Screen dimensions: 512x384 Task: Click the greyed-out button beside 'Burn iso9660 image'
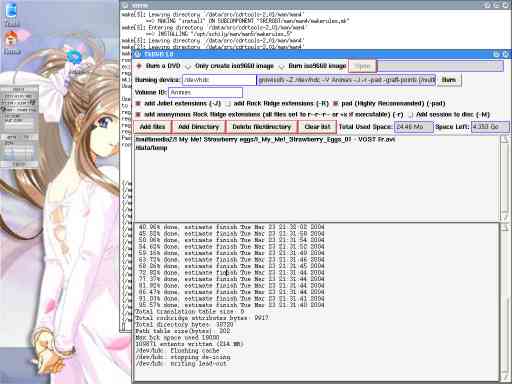(362, 66)
